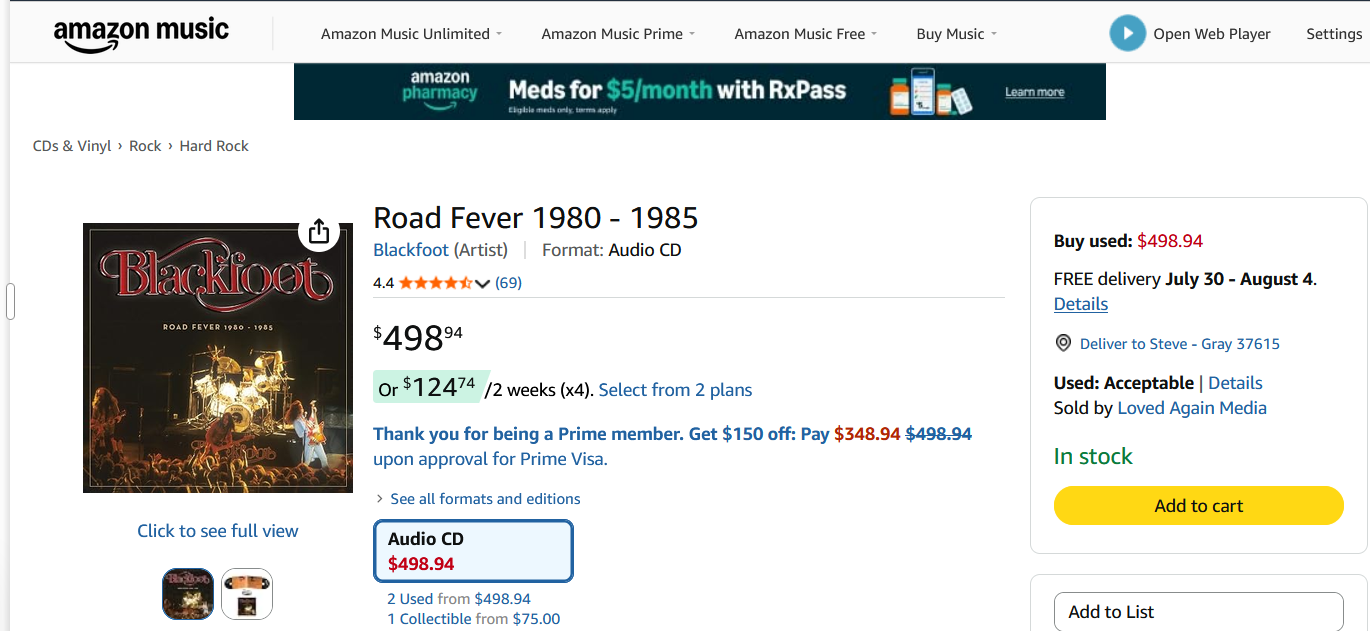Expand the rating breakdown chevron
Image resolution: width=1370 pixels, height=631 pixels.
pyautogui.click(x=482, y=284)
